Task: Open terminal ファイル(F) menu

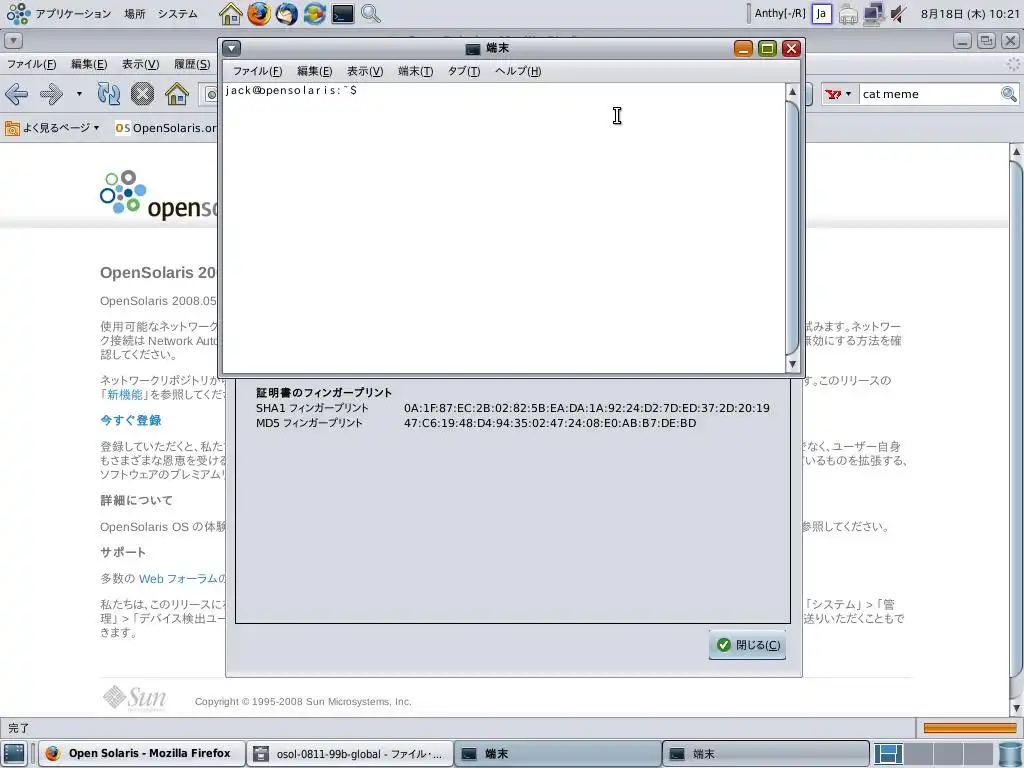Action: point(257,71)
